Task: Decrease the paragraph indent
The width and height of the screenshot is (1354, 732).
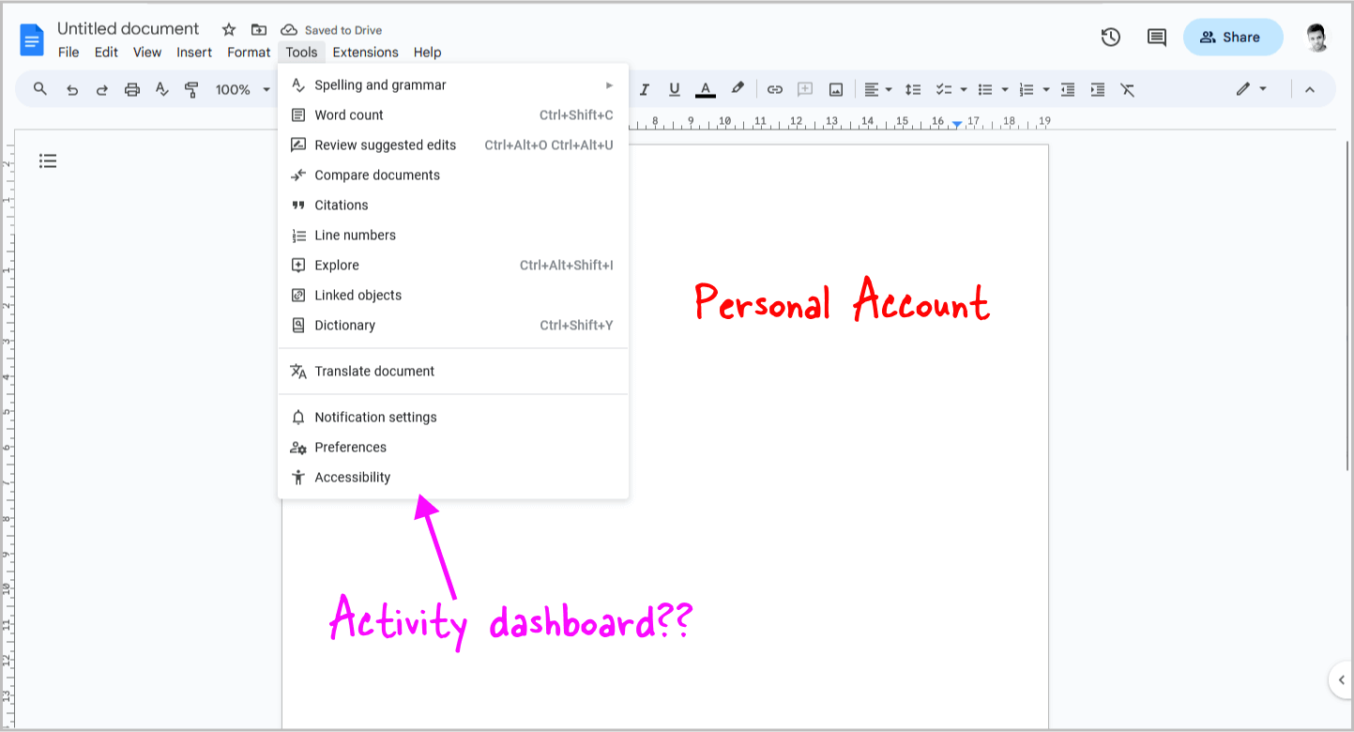Action: pos(1067,89)
